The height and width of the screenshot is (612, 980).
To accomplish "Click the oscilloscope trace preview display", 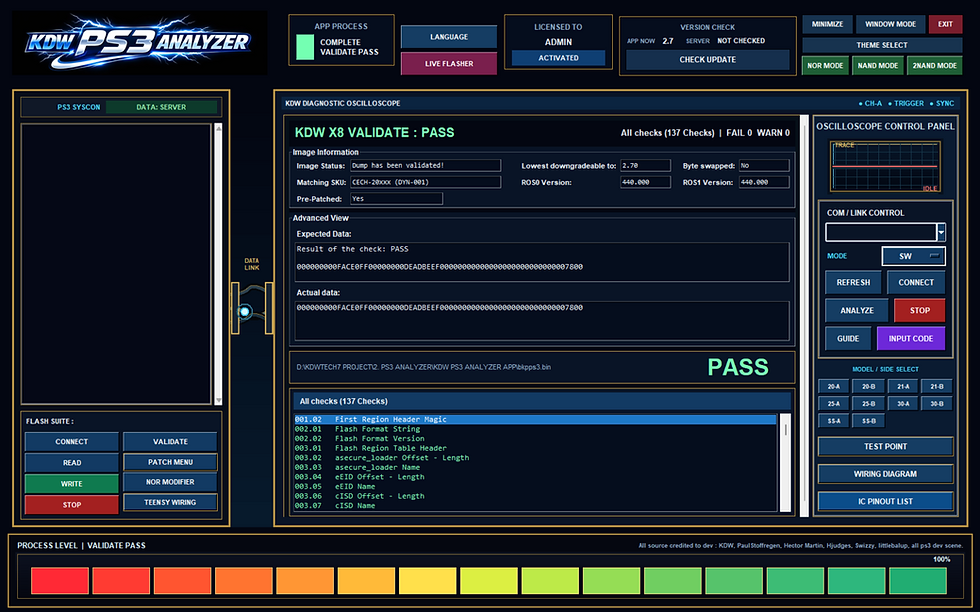I will [884, 166].
